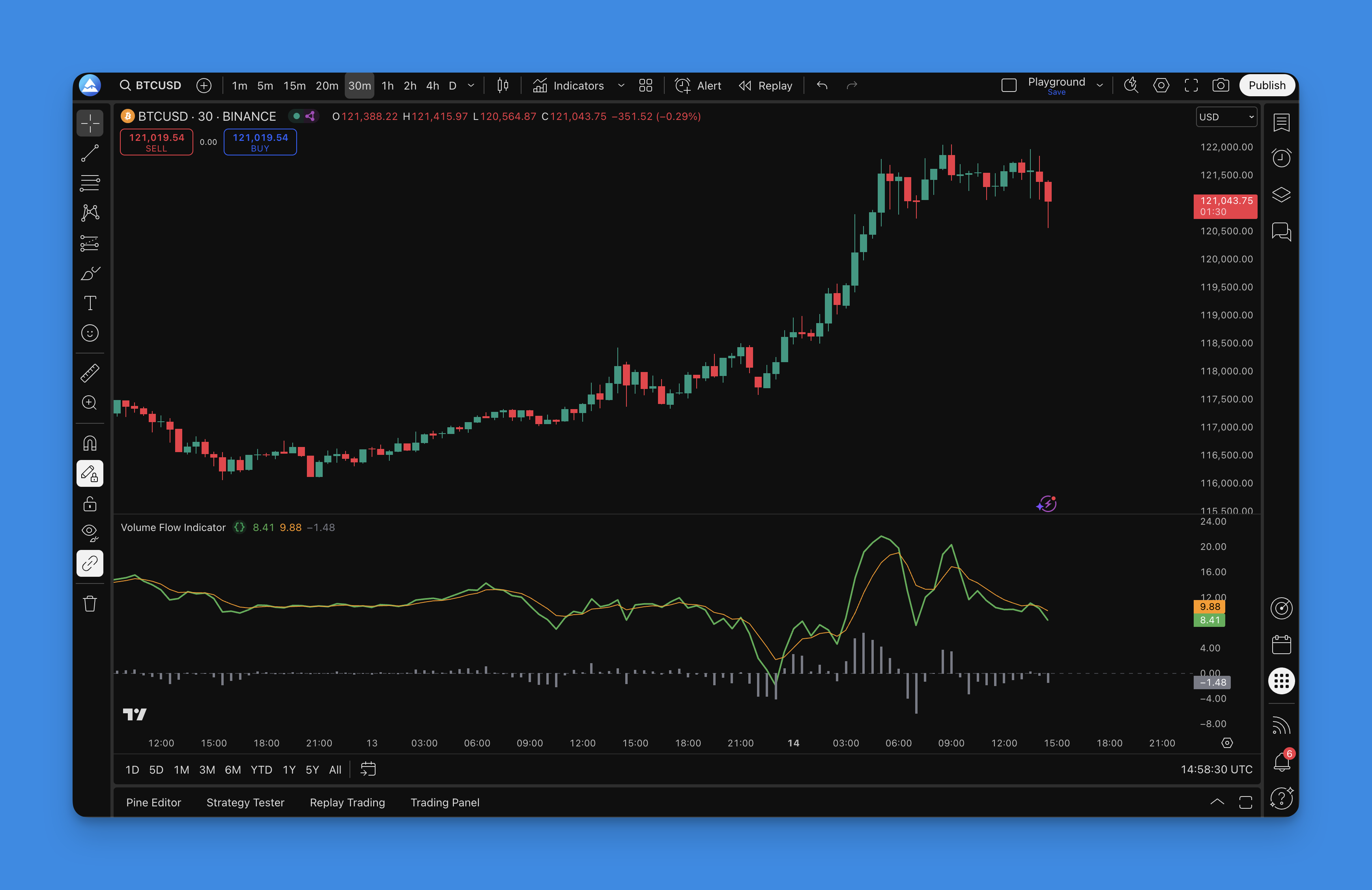Select the 1D date range
Image resolution: width=1372 pixels, height=890 pixels.
[132, 770]
